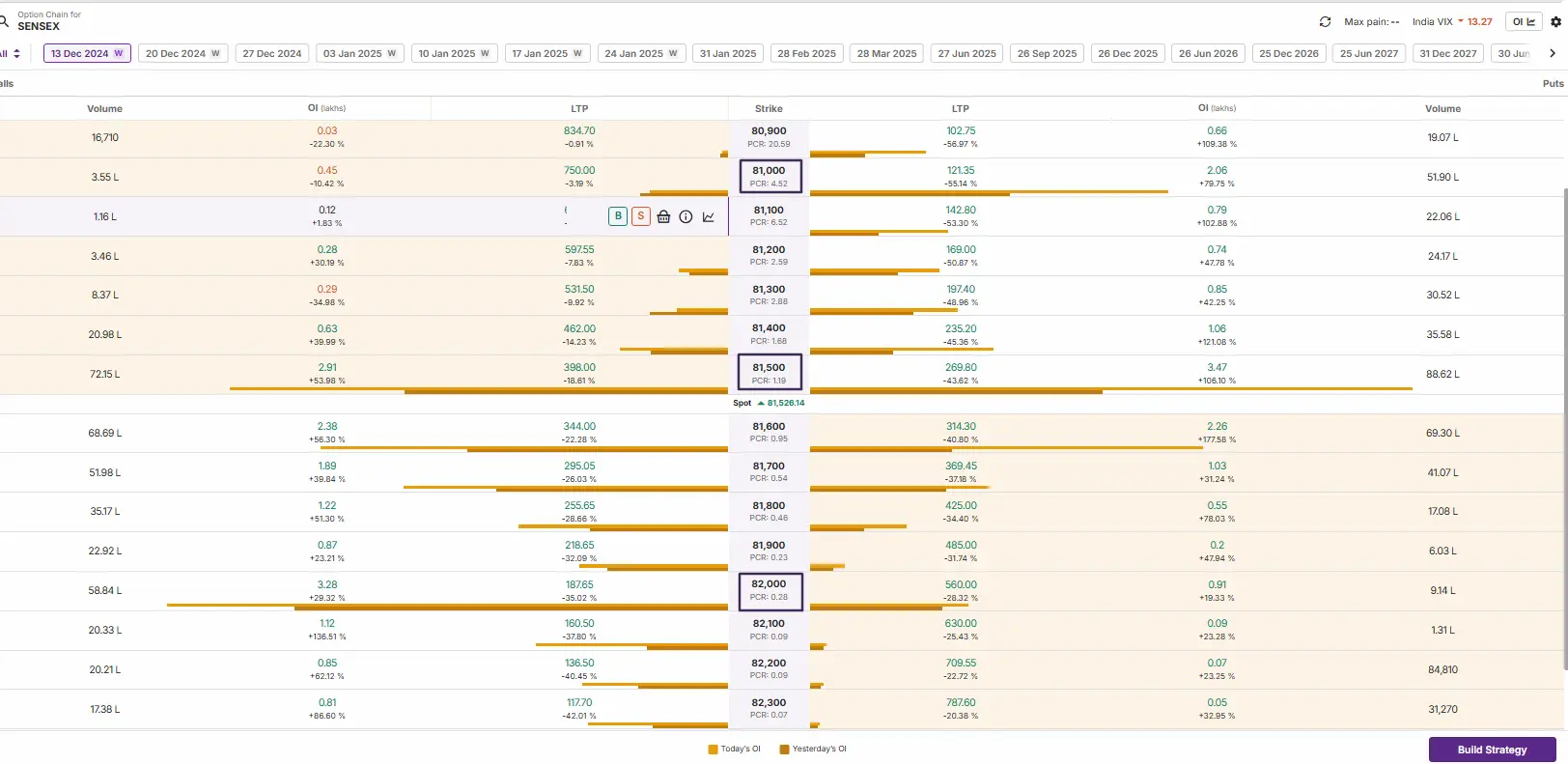Select the 81,500 strike cell
Viewport: 1568px width, 764px height.
[770, 373]
